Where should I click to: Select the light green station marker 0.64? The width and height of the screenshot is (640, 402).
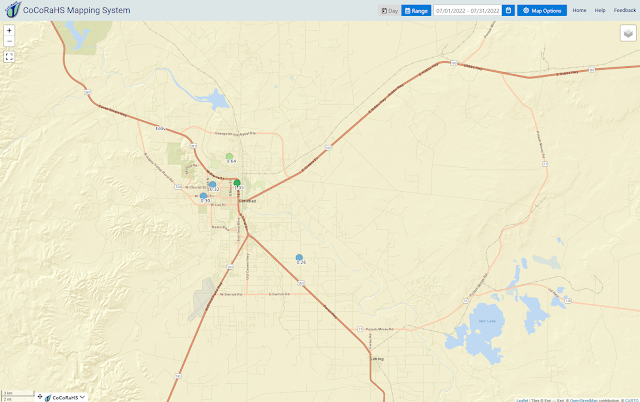(229, 156)
